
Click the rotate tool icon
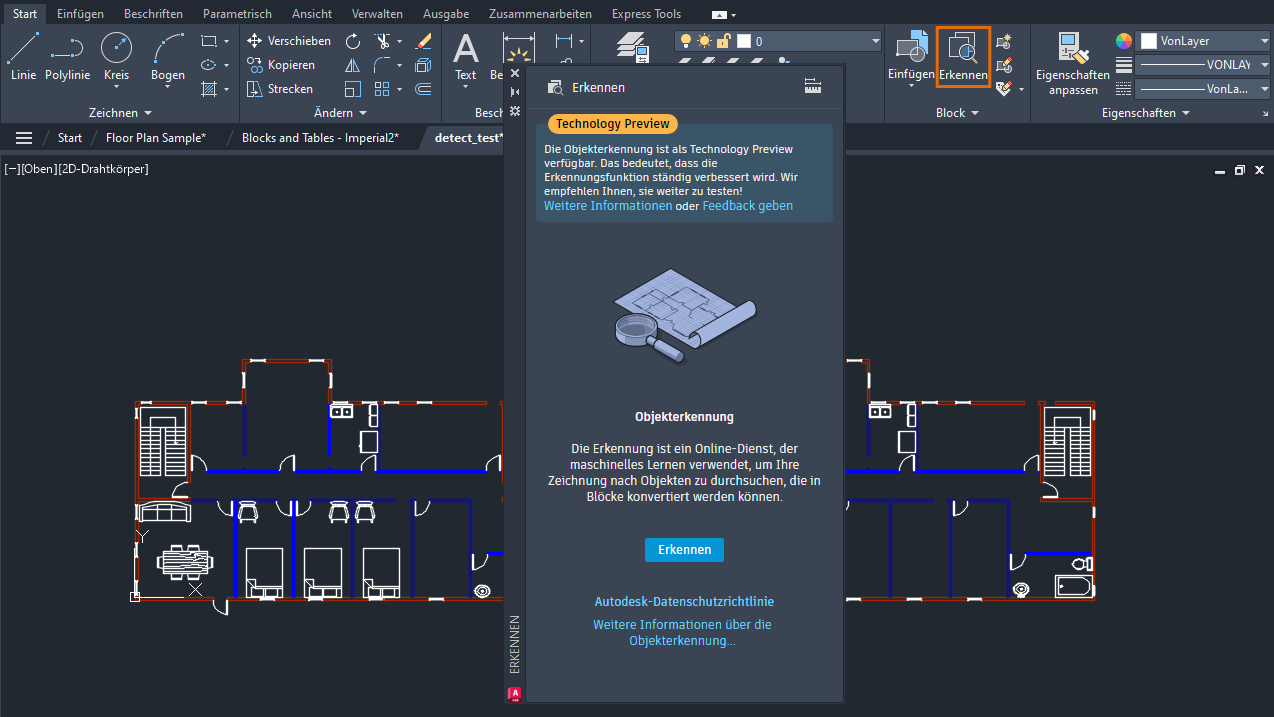coord(353,41)
